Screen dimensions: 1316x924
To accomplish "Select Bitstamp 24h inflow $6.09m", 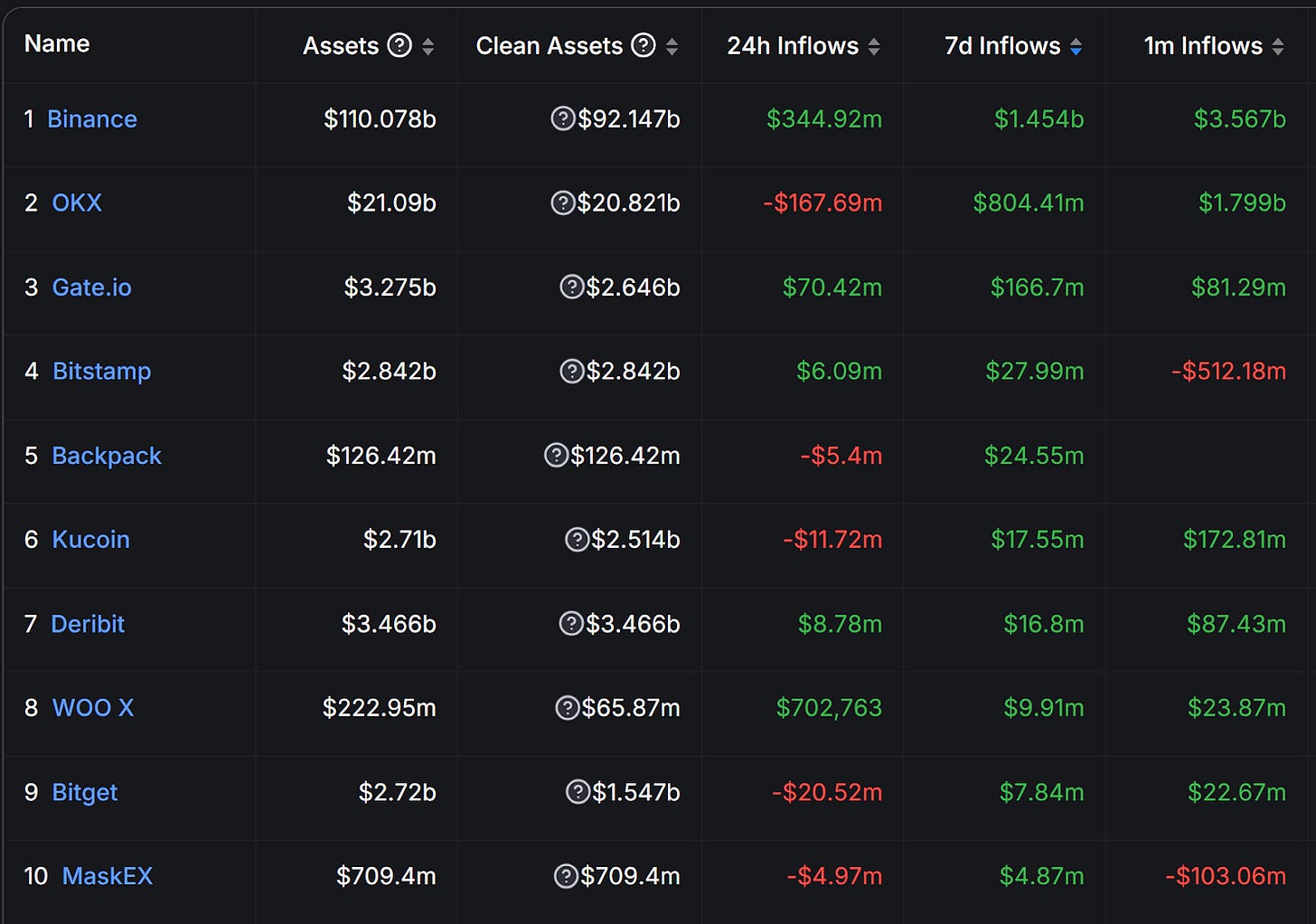I will click(840, 371).
